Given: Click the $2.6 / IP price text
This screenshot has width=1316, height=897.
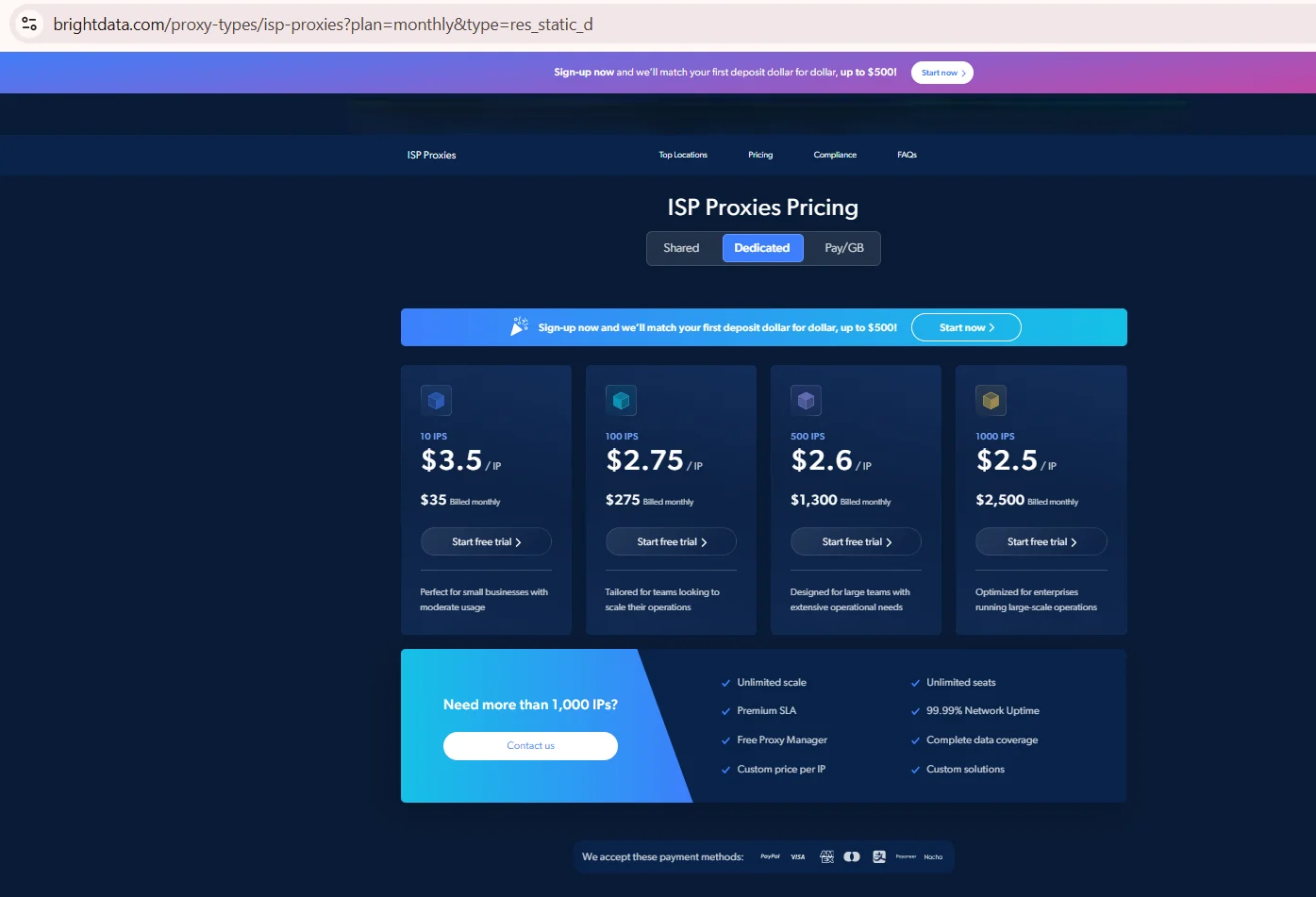Looking at the screenshot, I should tap(831, 460).
